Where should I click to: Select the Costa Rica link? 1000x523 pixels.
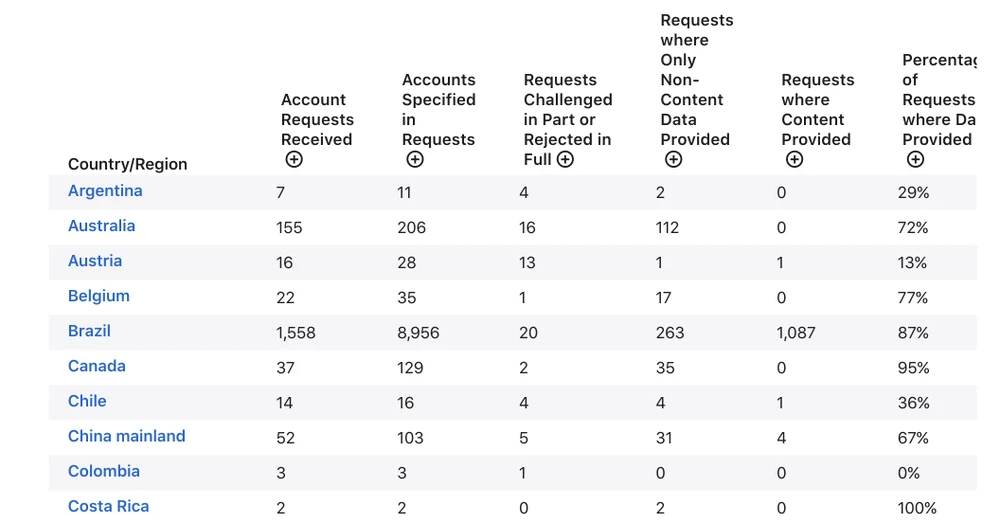coord(108,506)
